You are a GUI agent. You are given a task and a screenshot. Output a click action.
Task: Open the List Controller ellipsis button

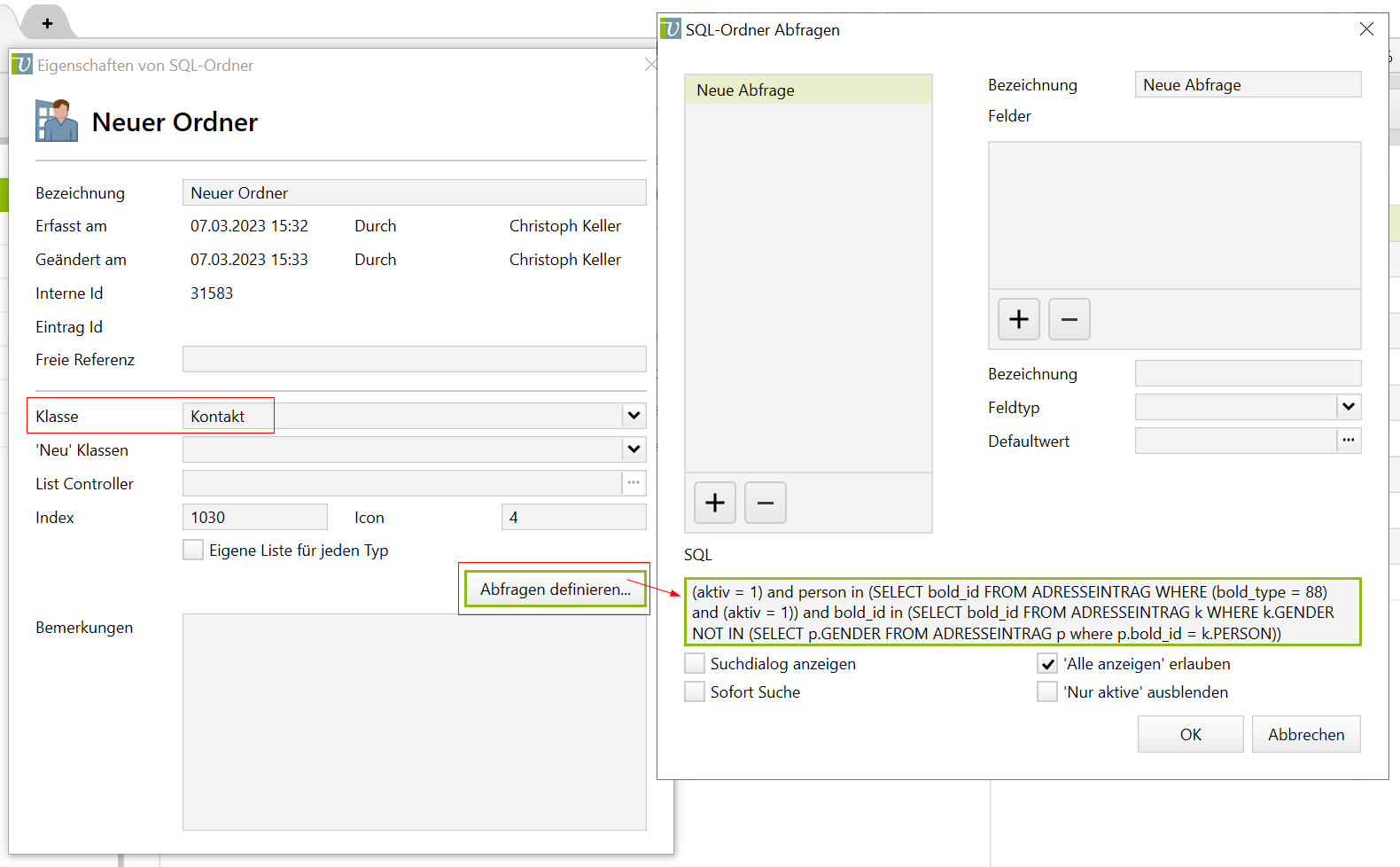pos(634,483)
